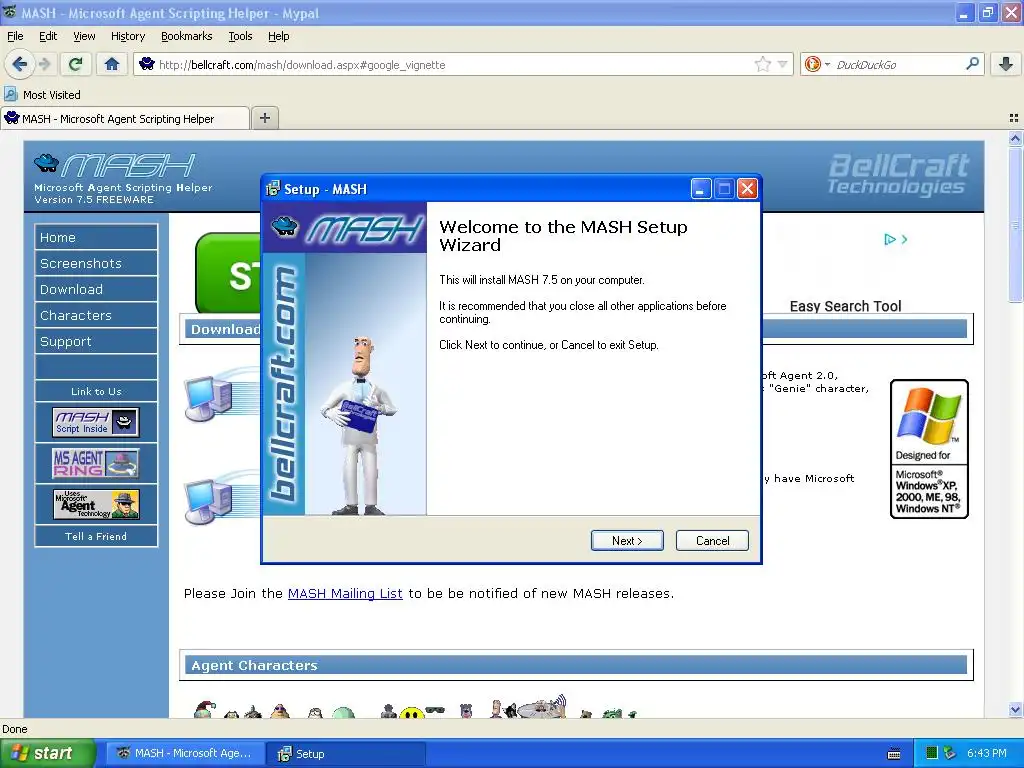Click the vertical scrollbar thumb
The width and height of the screenshot is (1024, 768).
click(1015, 225)
